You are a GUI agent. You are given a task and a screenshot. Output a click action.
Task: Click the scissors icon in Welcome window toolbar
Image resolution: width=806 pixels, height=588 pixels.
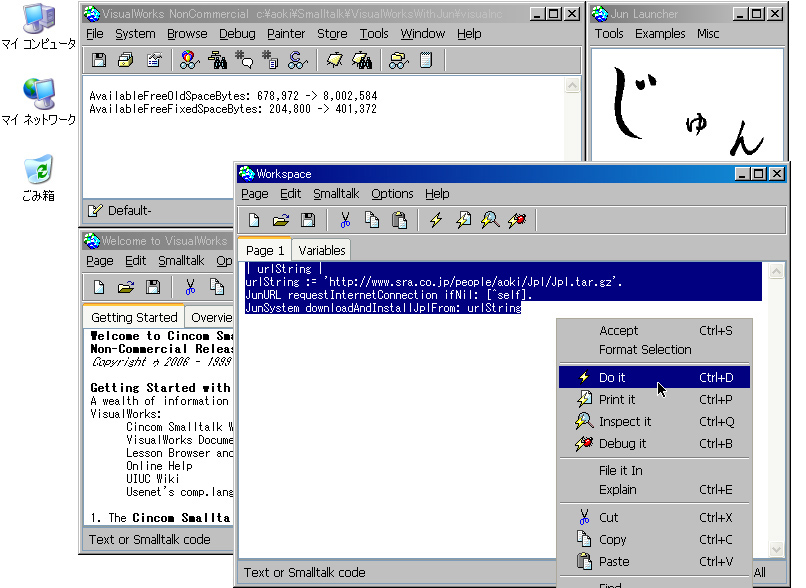(190, 287)
